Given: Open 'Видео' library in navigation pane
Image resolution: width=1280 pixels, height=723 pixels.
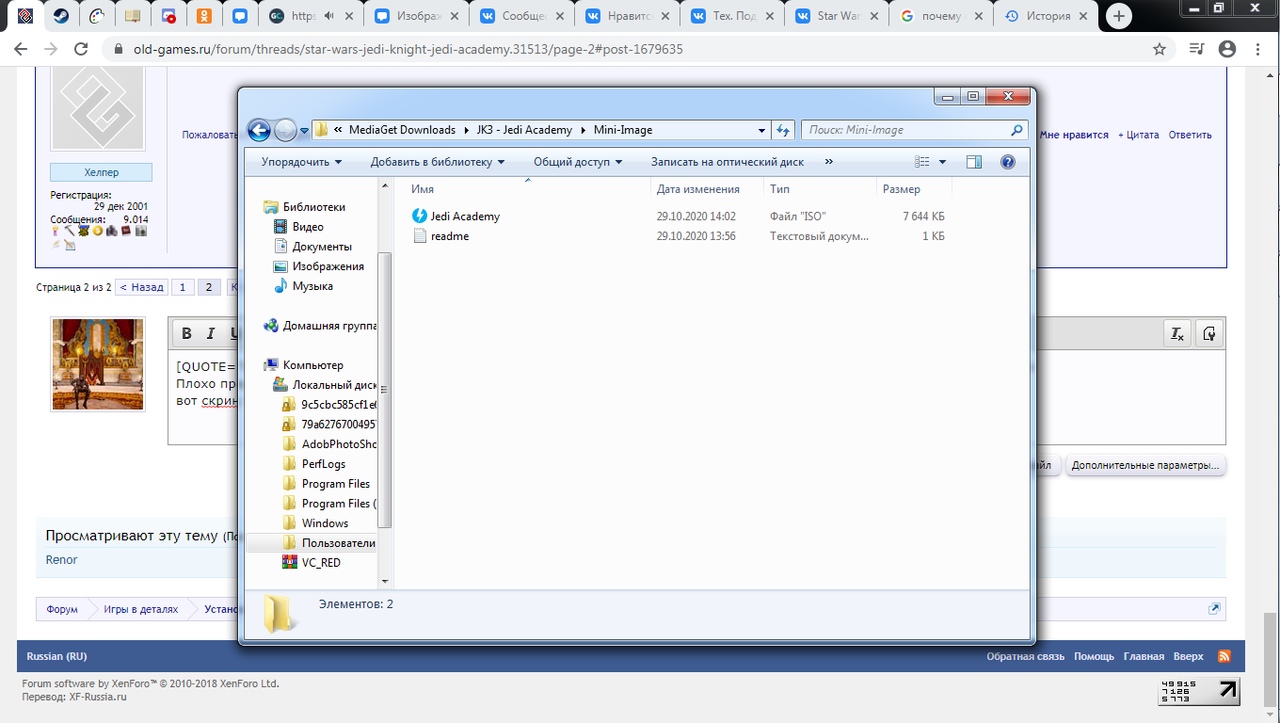Looking at the screenshot, I should (307, 227).
